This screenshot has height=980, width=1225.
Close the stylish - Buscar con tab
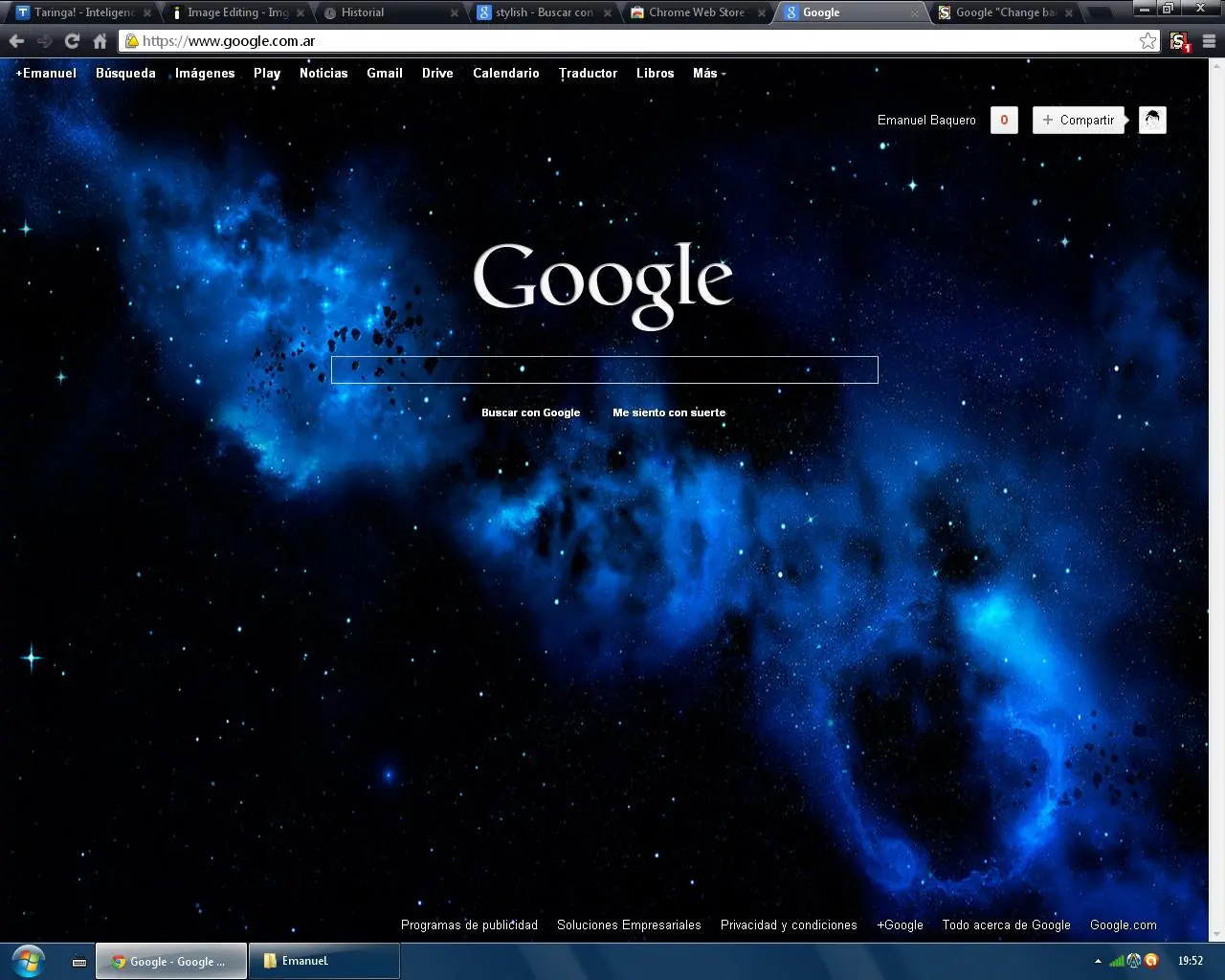pyautogui.click(x=608, y=13)
